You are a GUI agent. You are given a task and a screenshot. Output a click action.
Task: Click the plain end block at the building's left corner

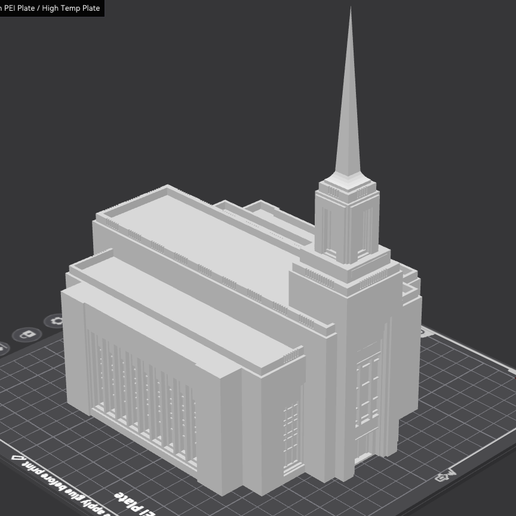pyautogui.click(x=74, y=348)
